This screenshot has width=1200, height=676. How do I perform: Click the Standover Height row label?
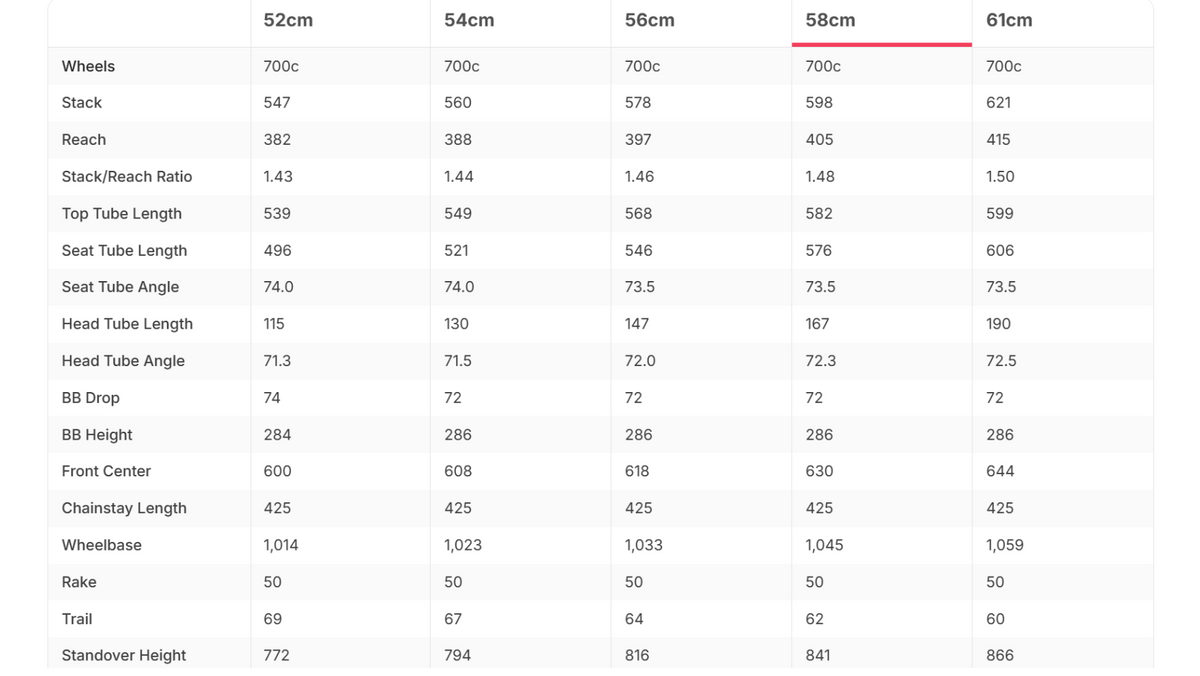coord(124,655)
